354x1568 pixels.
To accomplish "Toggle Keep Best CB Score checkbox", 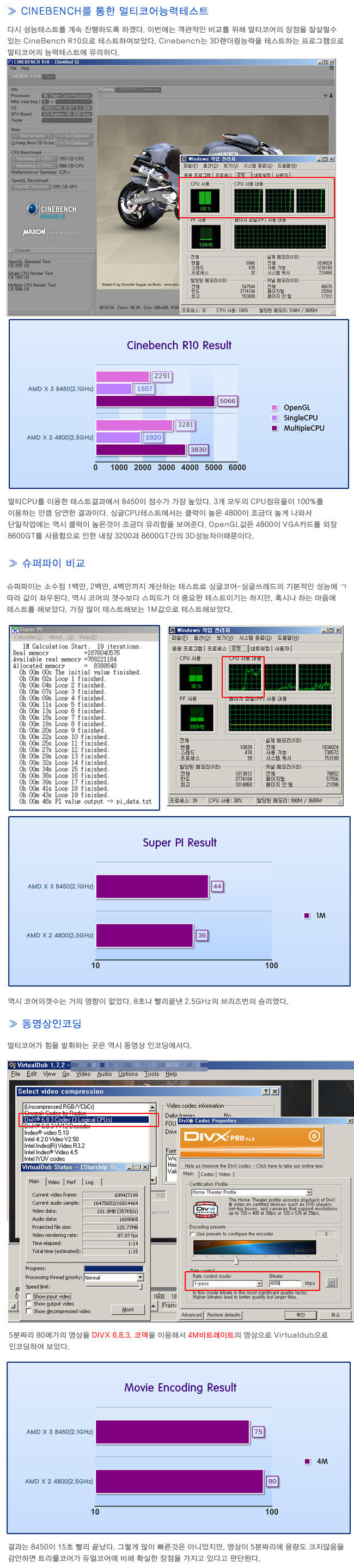I will coord(14,143).
